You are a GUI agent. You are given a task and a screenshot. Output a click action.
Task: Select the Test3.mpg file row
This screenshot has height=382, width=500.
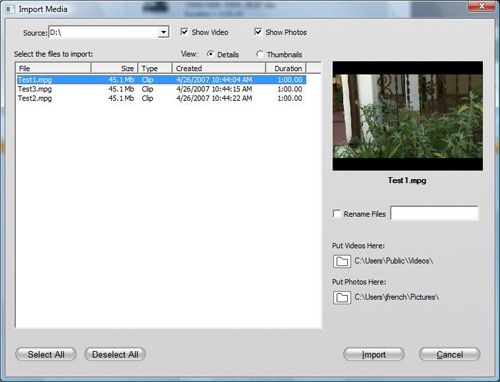[161, 89]
